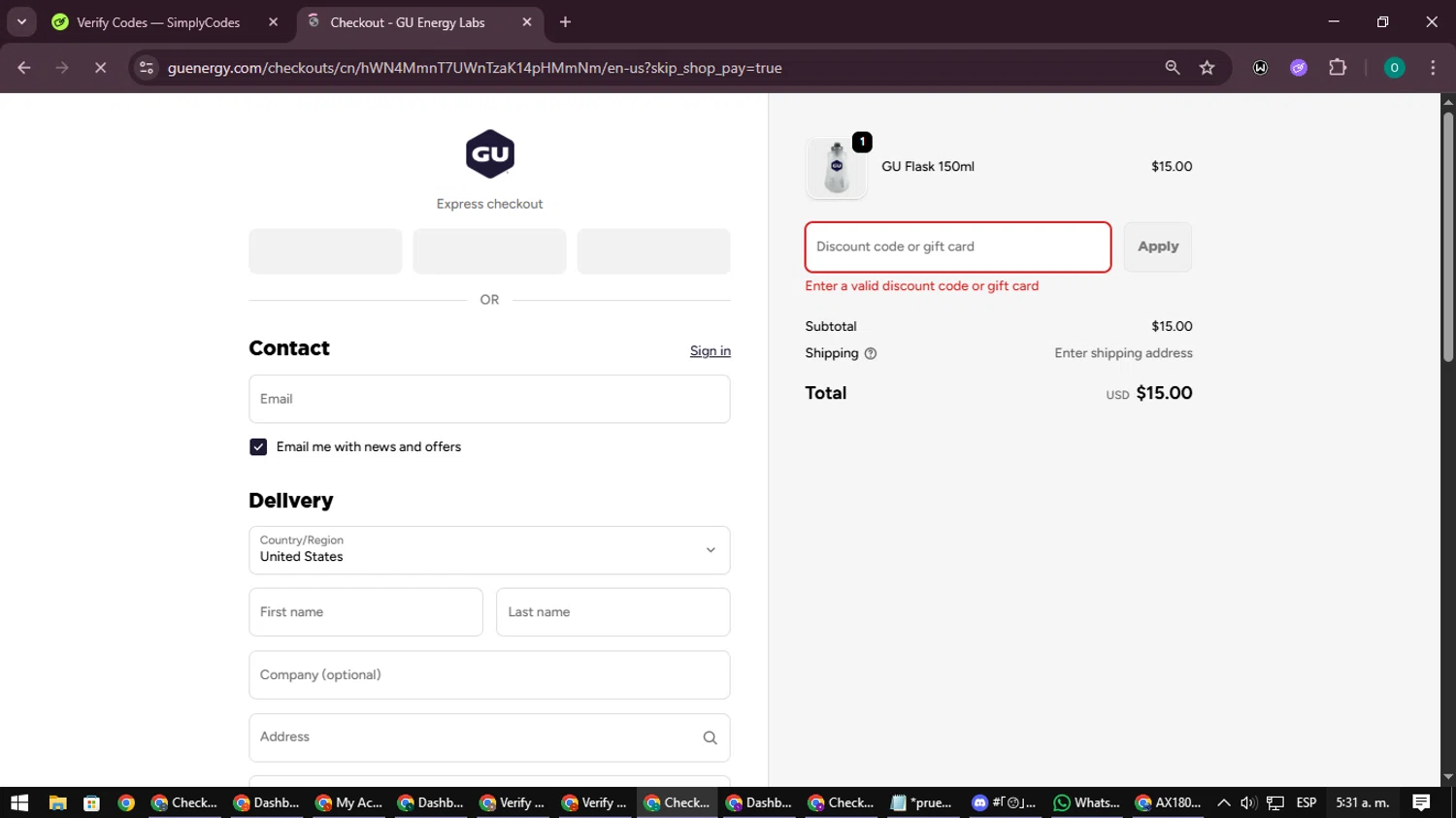The height and width of the screenshot is (818, 1456).
Task: Open the clock showing 5:31 a. m.
Action: click(1363, 802)
